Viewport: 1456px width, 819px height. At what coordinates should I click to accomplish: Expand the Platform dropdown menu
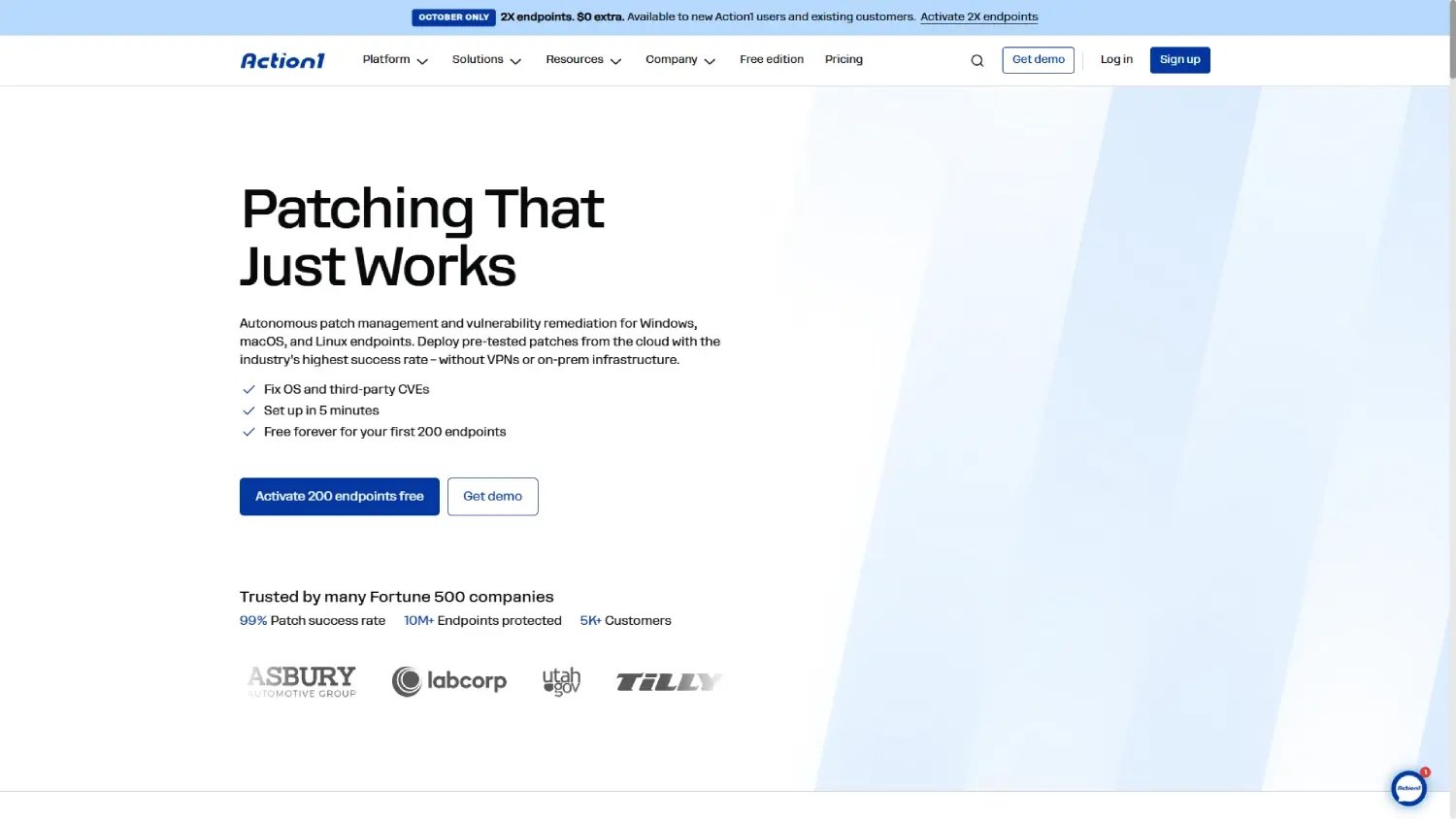coord(395,60)
